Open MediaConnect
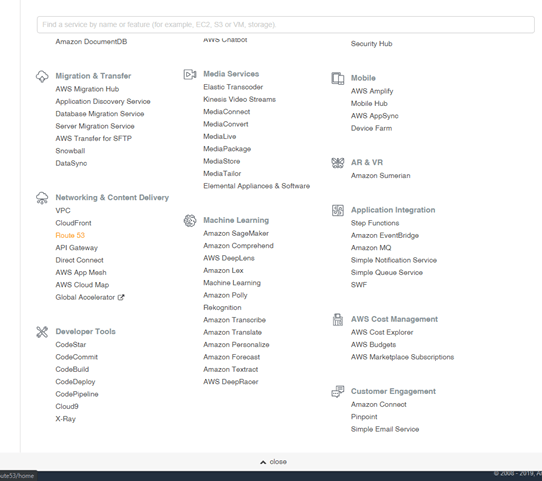This screenshot has height=481, width=542. click(x=226, y=112)
